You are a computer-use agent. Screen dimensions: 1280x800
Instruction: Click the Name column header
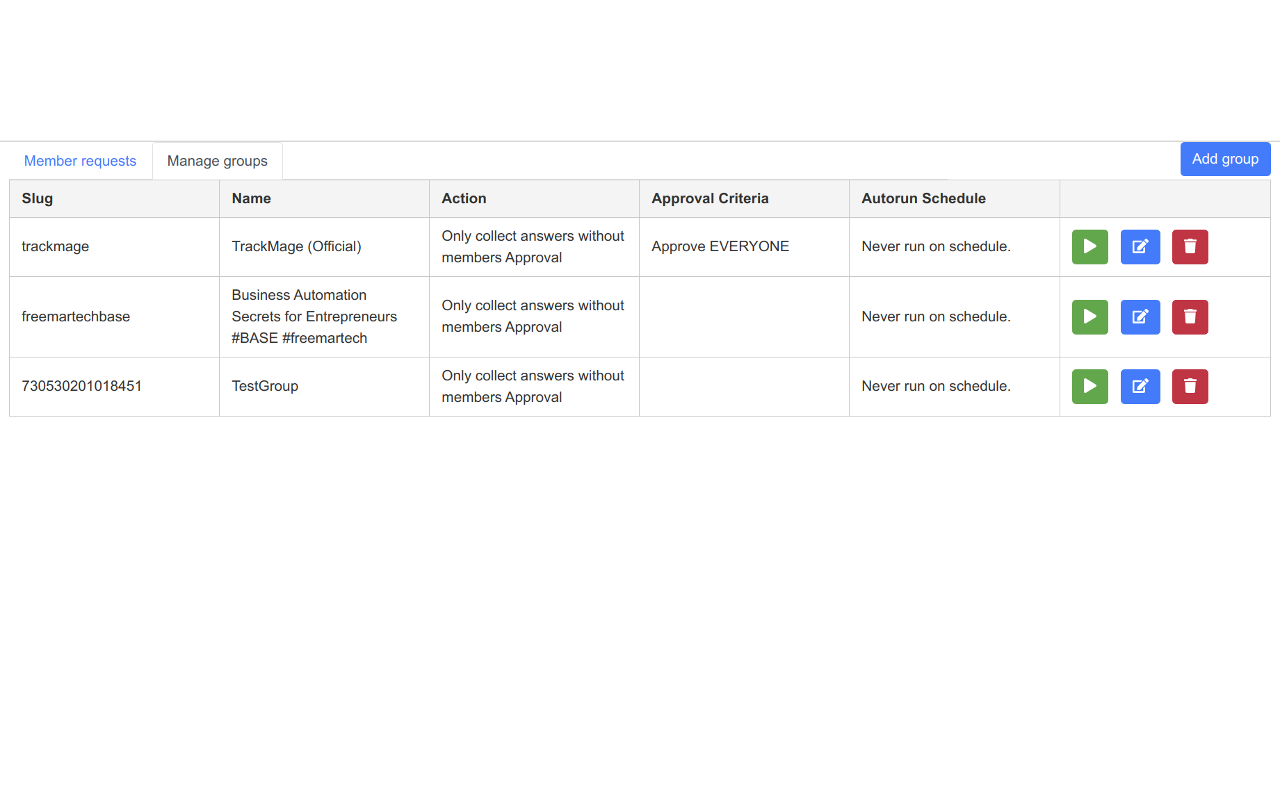pyautogui.click(x=325, y=199)
